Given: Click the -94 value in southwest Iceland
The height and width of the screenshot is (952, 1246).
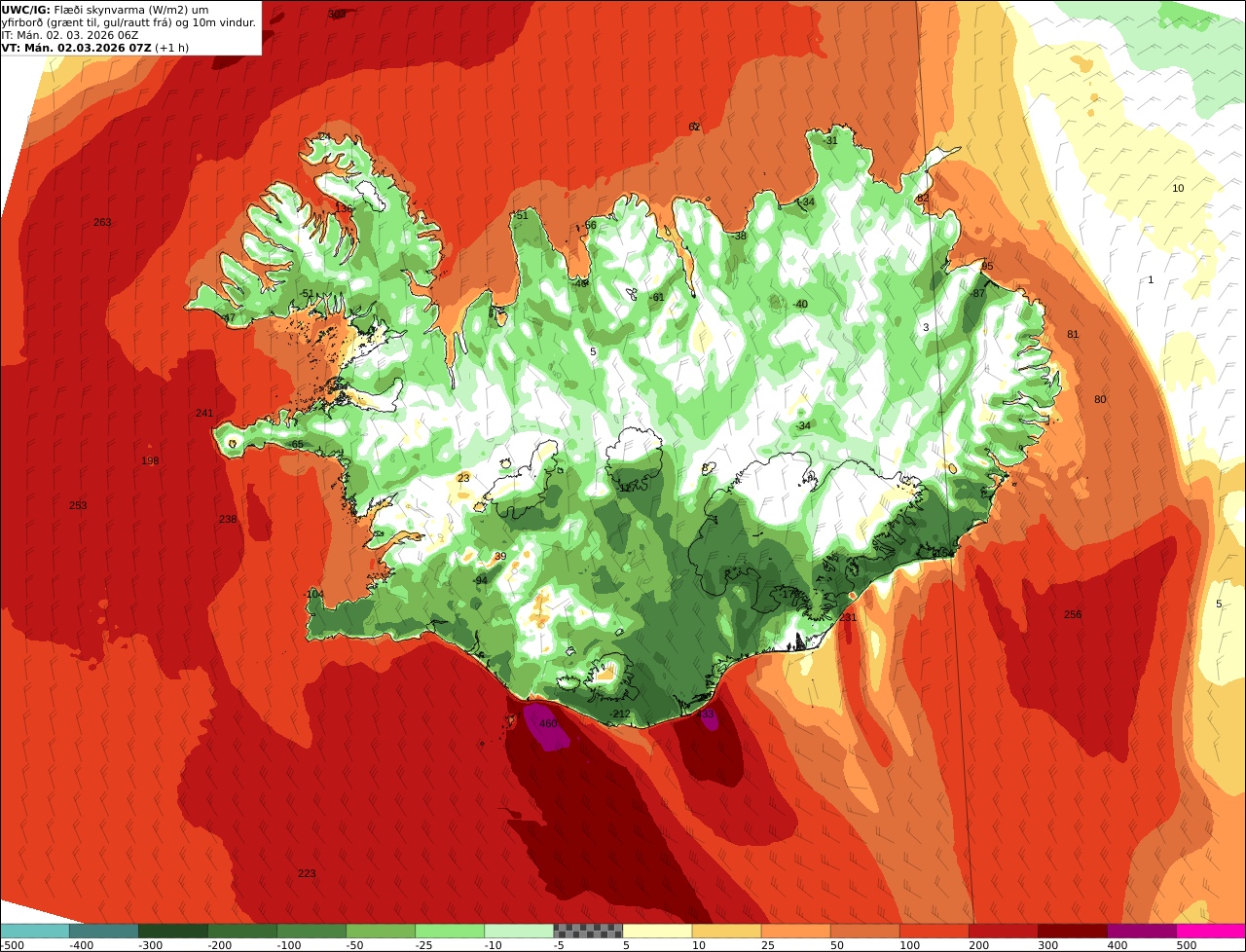Looking at the screenshot, I should coord(480,581).
